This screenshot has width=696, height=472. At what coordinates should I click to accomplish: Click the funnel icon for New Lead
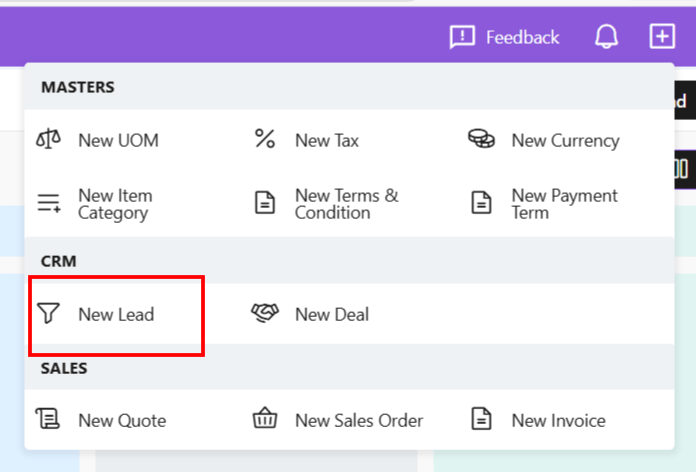coord(48,314)
